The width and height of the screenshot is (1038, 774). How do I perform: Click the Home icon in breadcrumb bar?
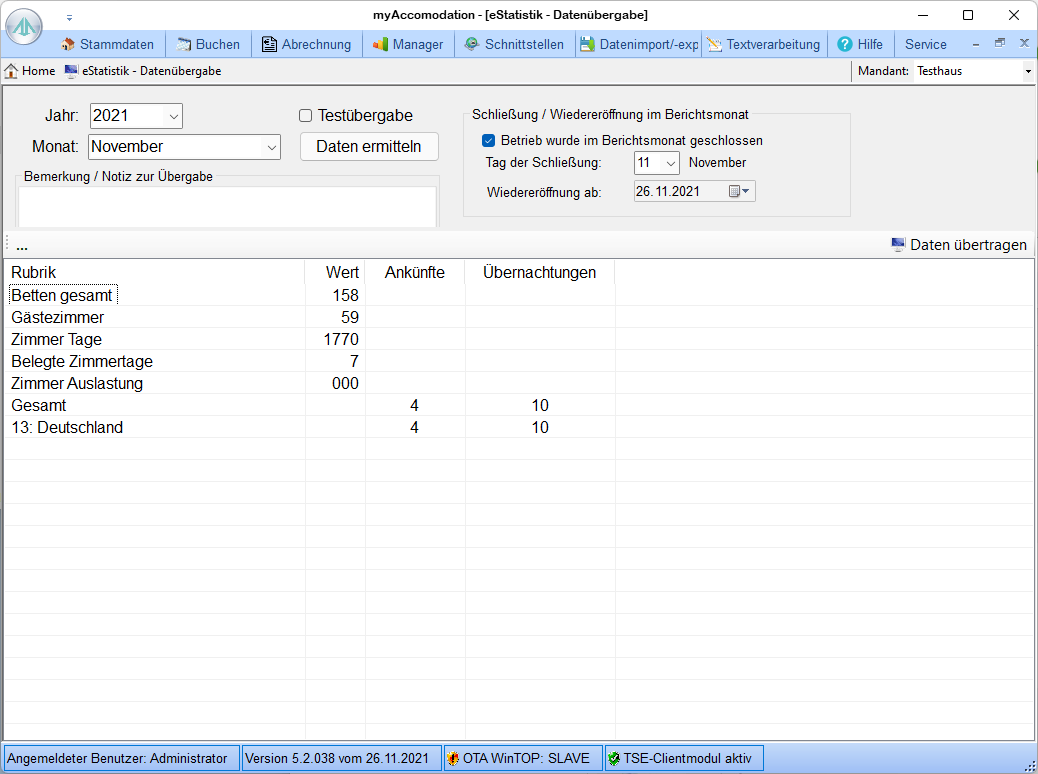click(x=12, y=71)
